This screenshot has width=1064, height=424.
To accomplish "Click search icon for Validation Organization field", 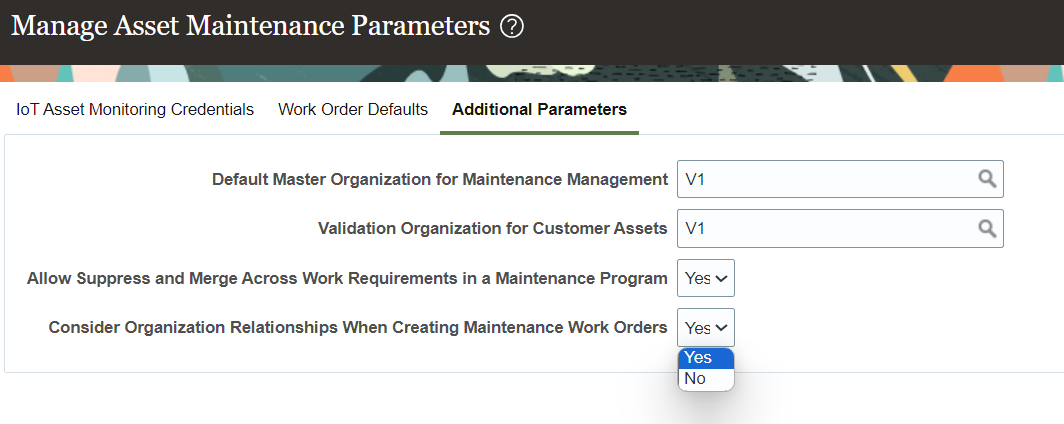I will coord(987,228).
